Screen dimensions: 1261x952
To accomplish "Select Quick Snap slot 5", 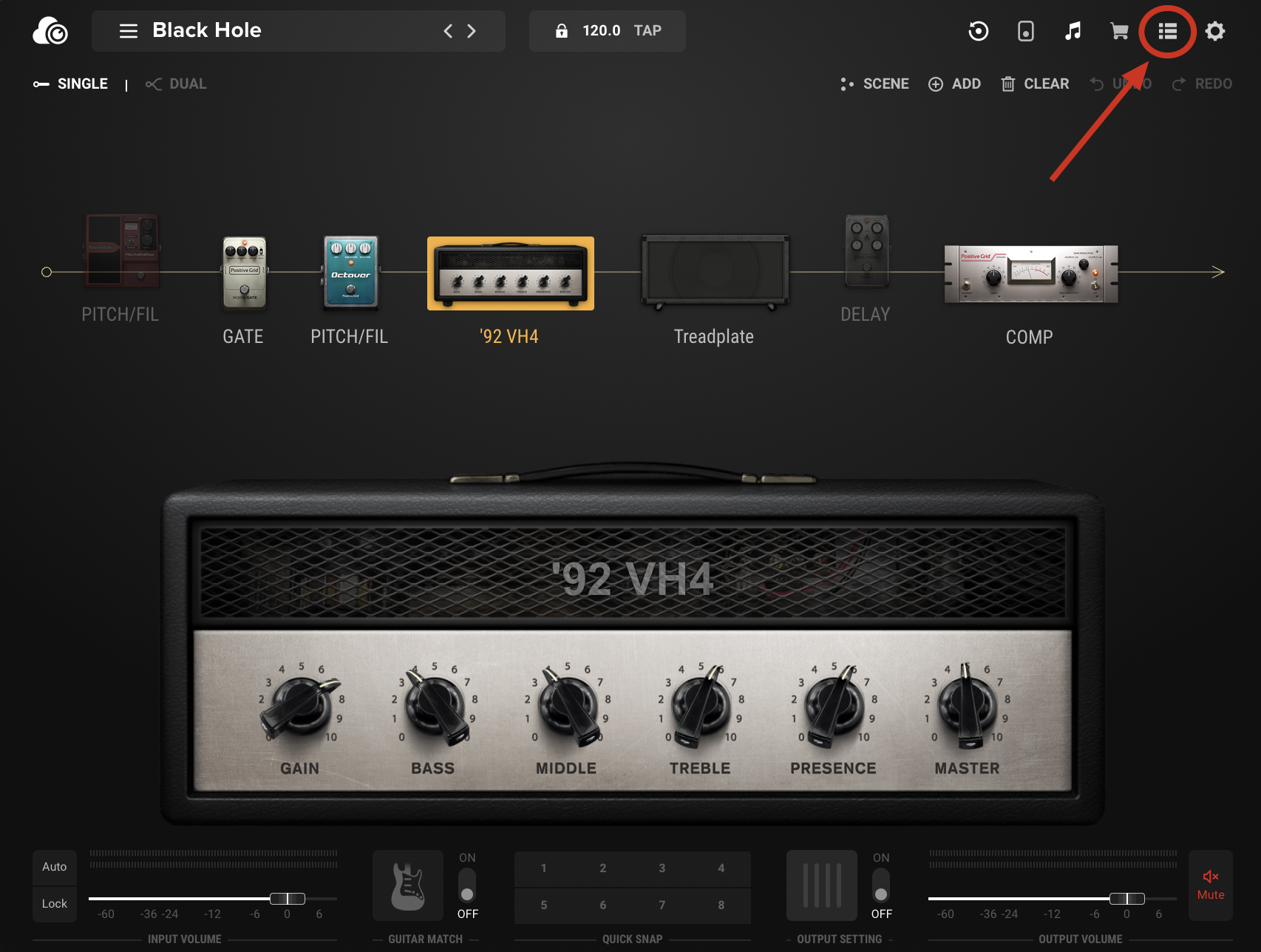I will click(x=544, y=905).
